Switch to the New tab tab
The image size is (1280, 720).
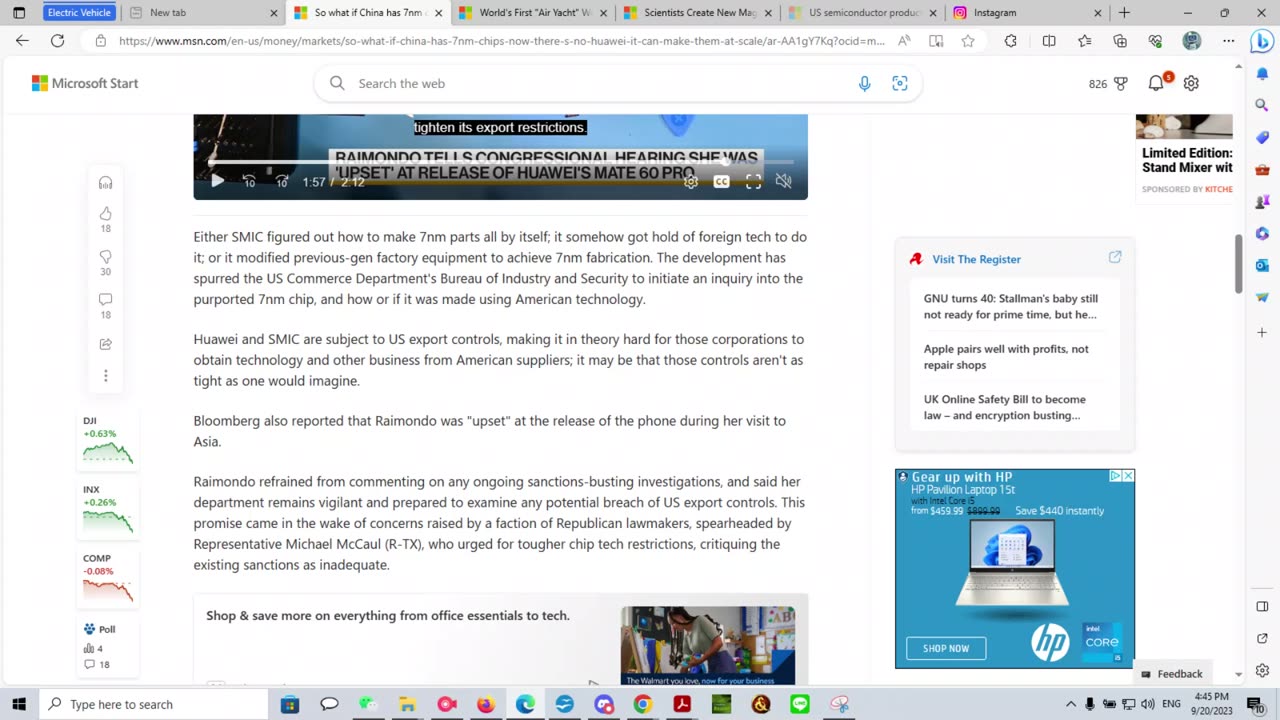(203, 13)
